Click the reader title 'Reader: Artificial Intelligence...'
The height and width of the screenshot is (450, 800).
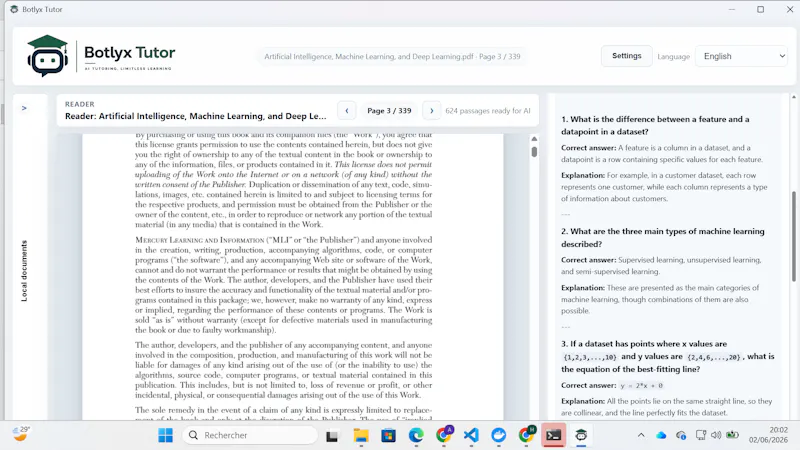[x=195, y=116]
